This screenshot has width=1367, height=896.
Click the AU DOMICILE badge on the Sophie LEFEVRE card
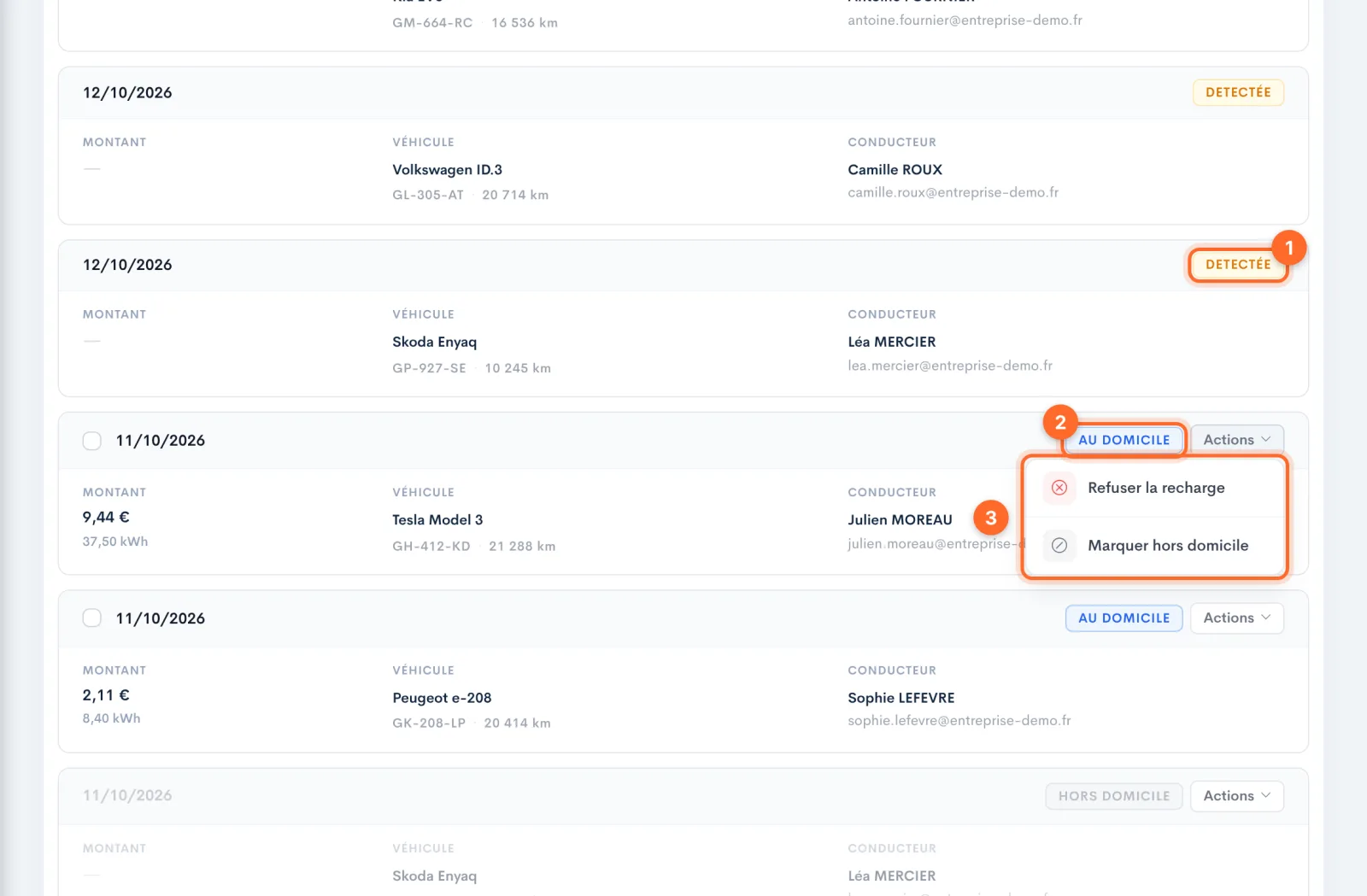[1124, 618]
